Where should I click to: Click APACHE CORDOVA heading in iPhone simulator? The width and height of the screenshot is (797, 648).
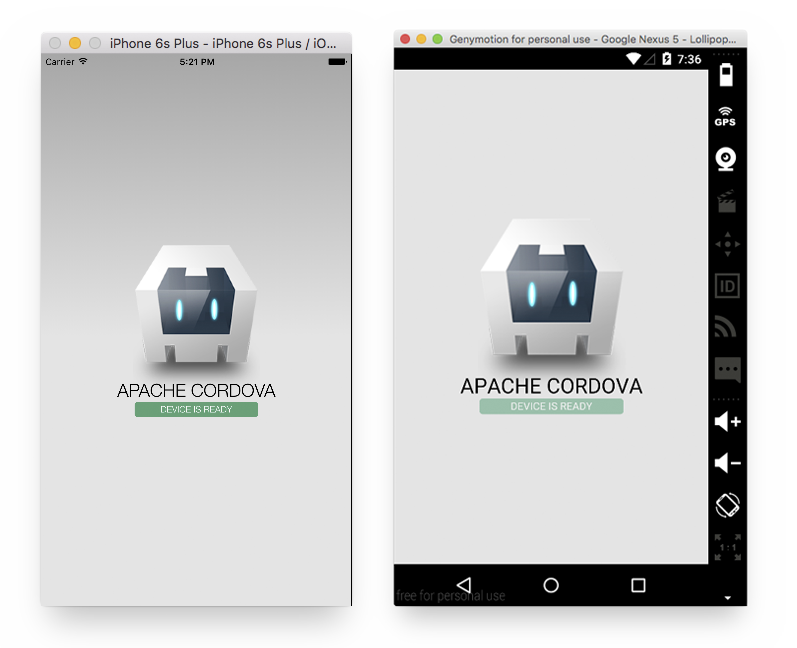coord(196,390)
